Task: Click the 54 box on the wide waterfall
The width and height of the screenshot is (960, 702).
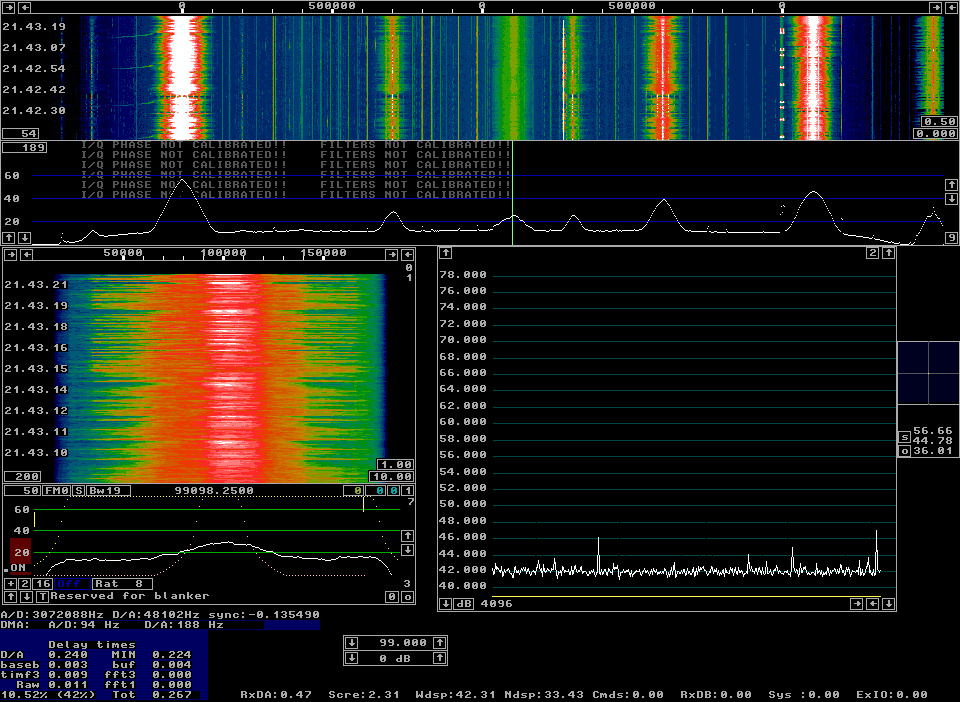Action: 21,133
